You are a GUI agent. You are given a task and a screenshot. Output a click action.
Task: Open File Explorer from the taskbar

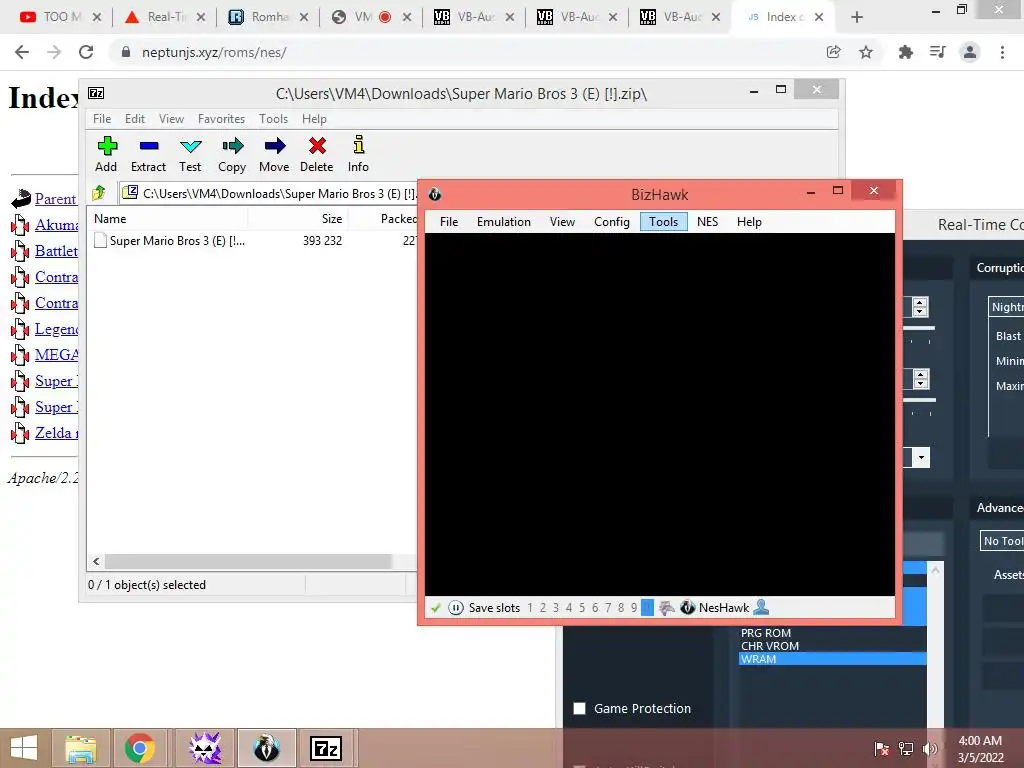click(81, 748)
